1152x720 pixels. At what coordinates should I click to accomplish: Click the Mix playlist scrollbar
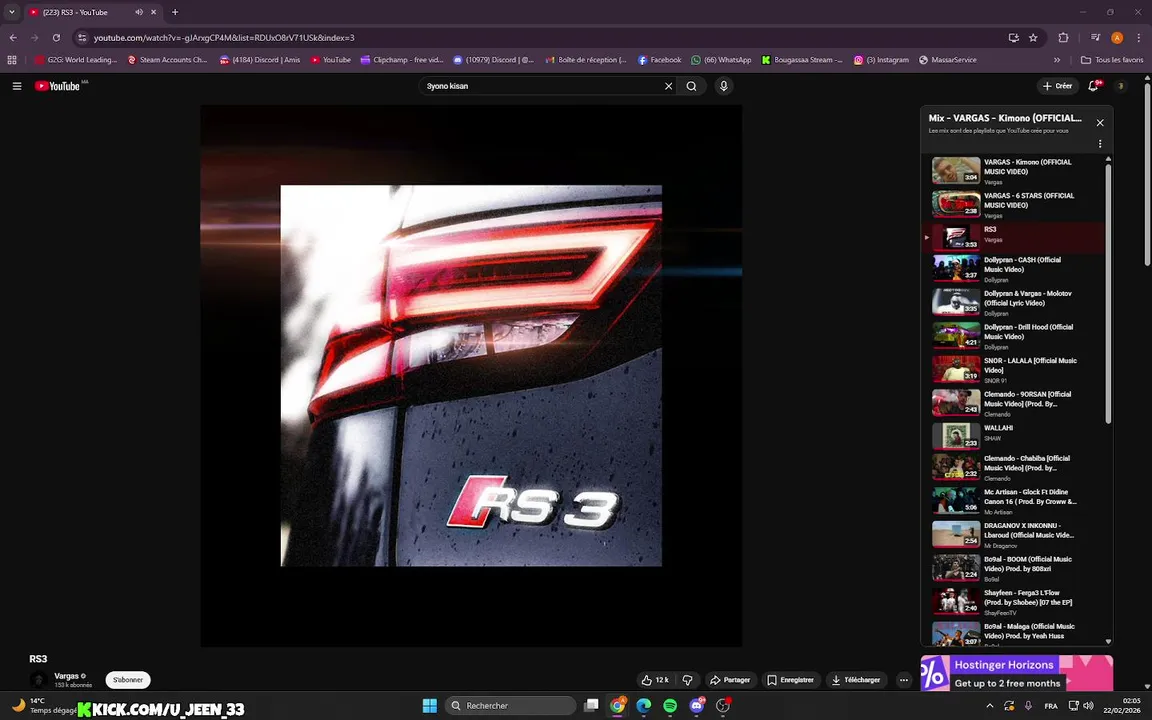(1108, 294)
